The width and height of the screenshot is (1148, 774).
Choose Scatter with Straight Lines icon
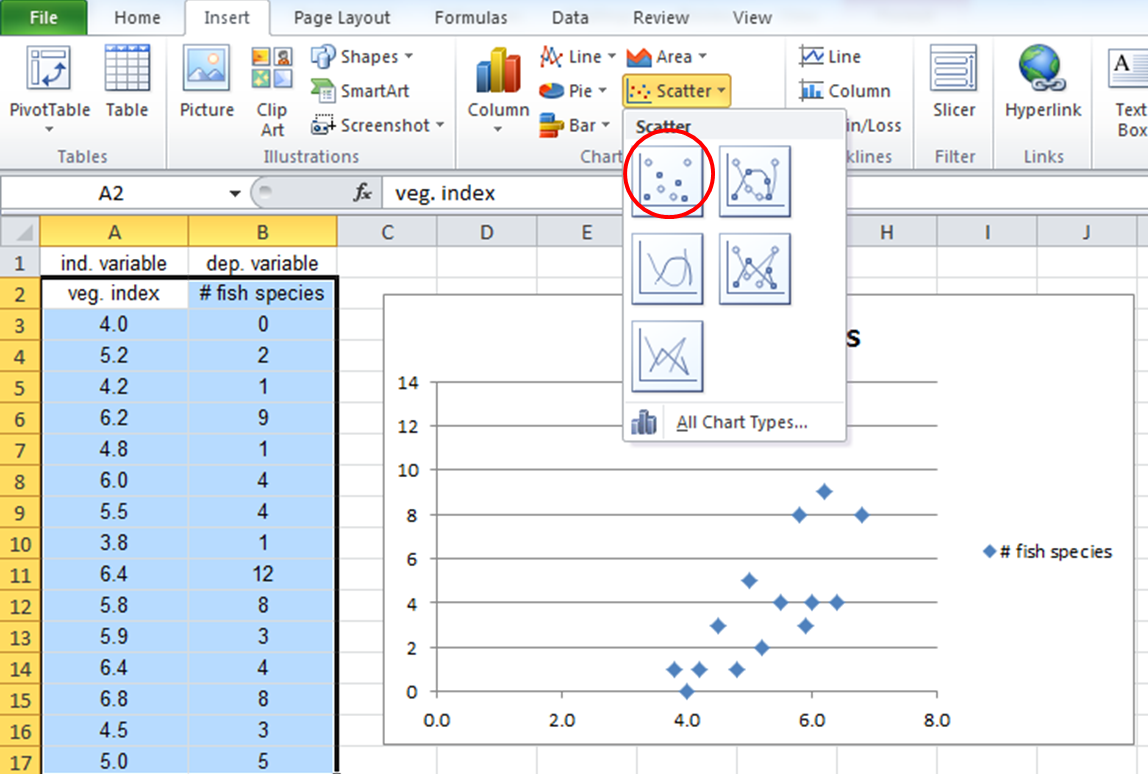coord(667,357)
